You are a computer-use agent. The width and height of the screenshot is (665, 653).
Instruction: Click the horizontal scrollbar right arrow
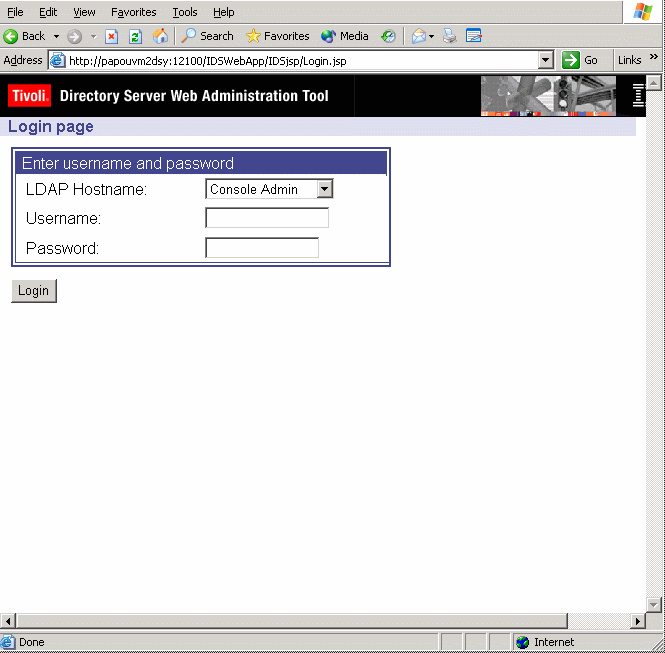coord(638,621)
